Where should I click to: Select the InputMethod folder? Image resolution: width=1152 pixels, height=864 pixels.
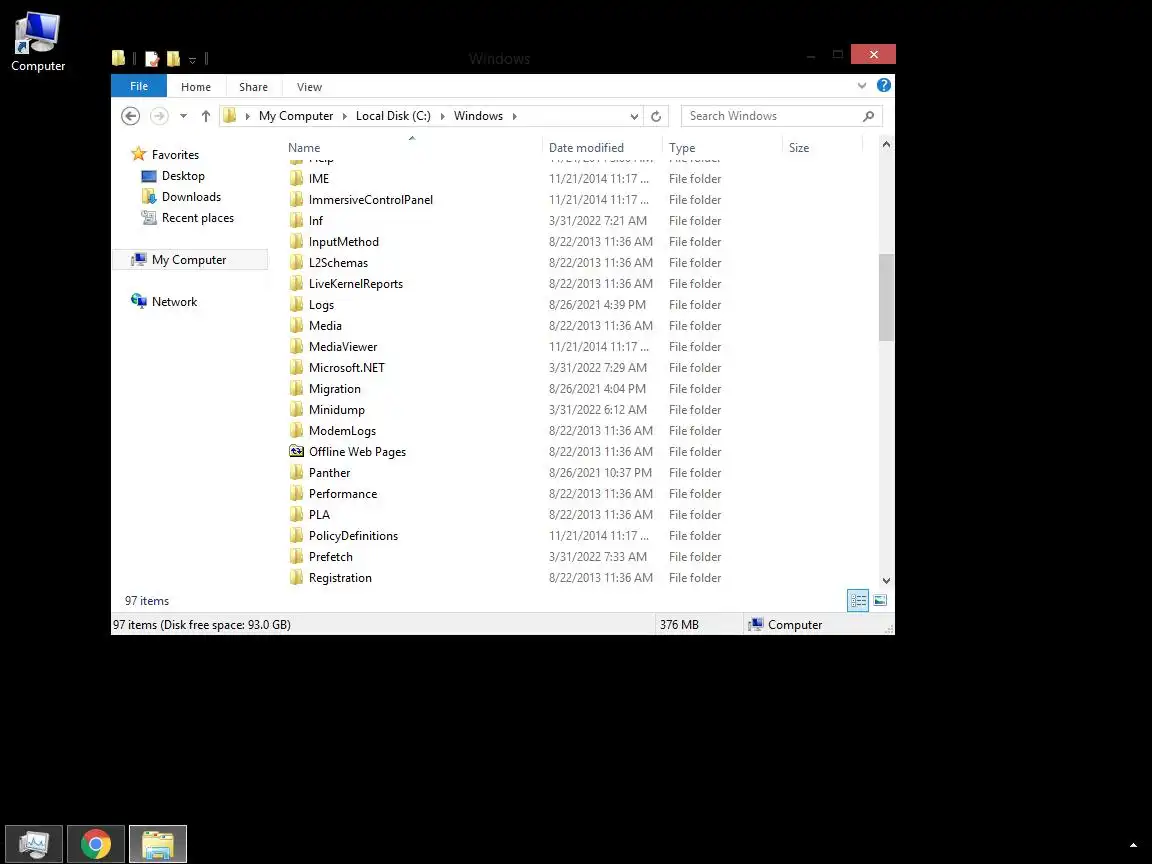pos(343,242)
